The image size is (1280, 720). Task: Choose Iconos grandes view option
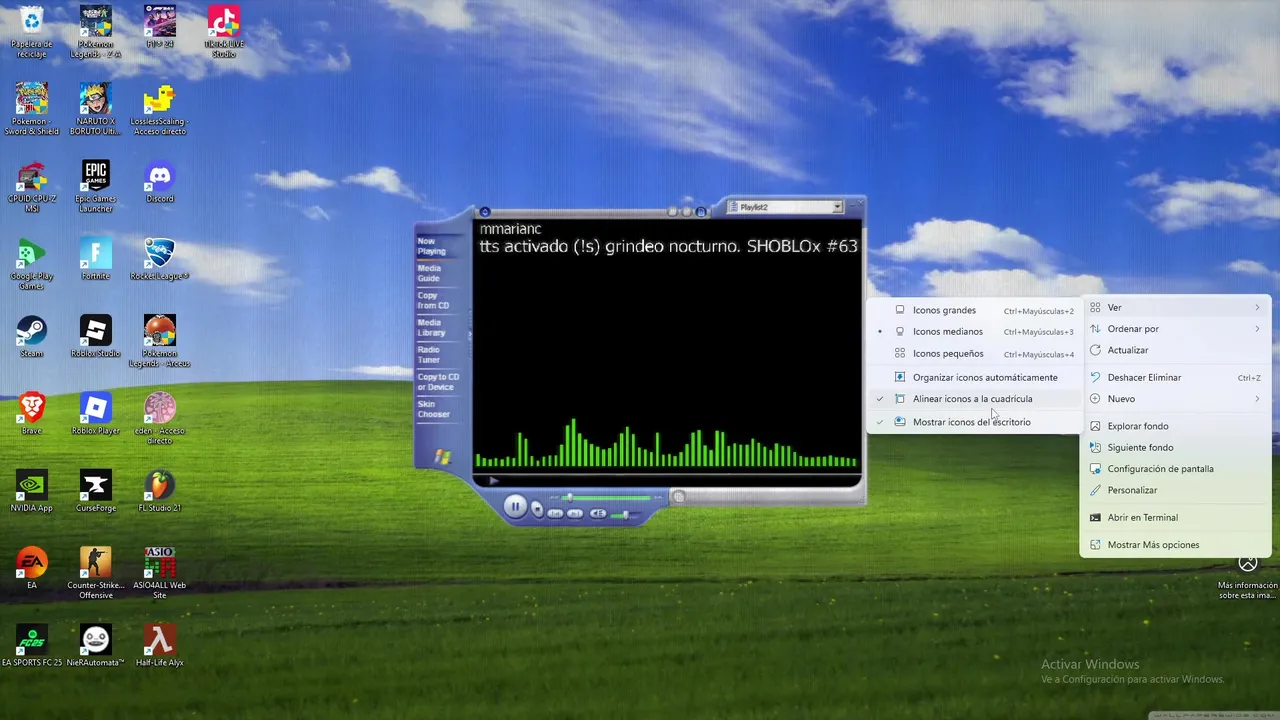974,310
